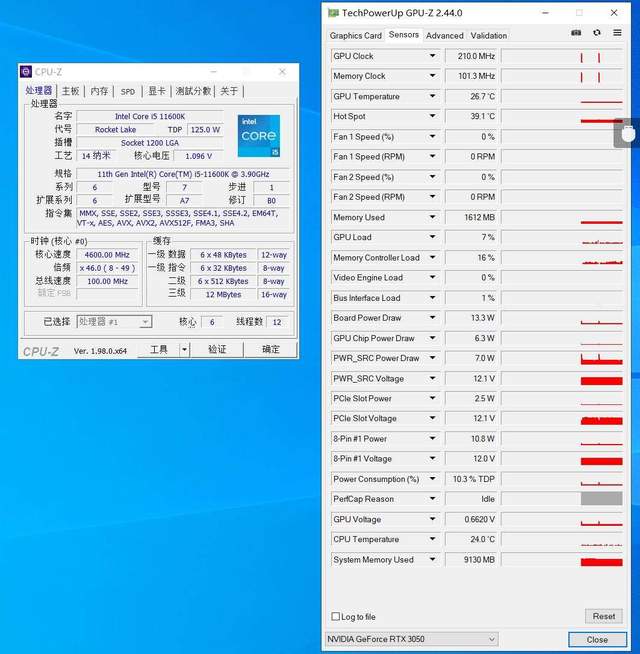Open the Memory Clock sensor dropdown

pyautogui.click(x=433, y=76)
